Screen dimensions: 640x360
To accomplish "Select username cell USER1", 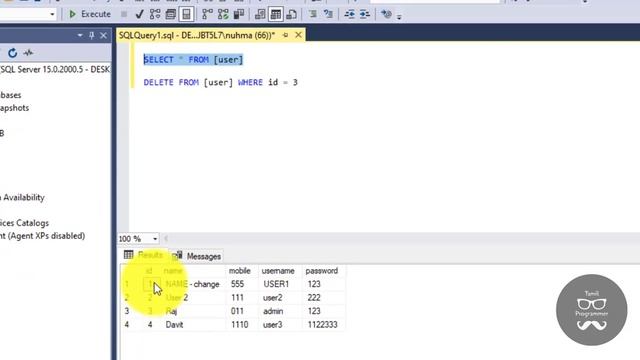I will pyautogui.click(x=280, y=284).
